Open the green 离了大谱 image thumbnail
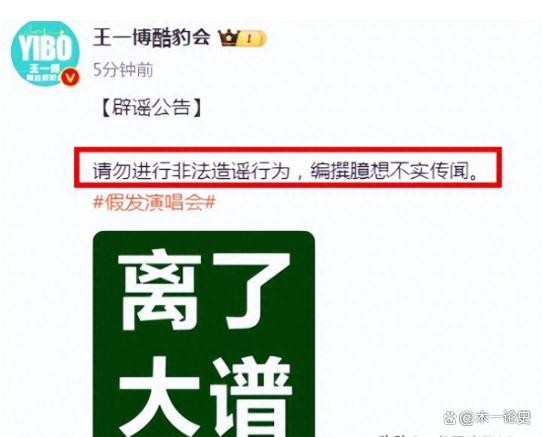 (204, 334)
